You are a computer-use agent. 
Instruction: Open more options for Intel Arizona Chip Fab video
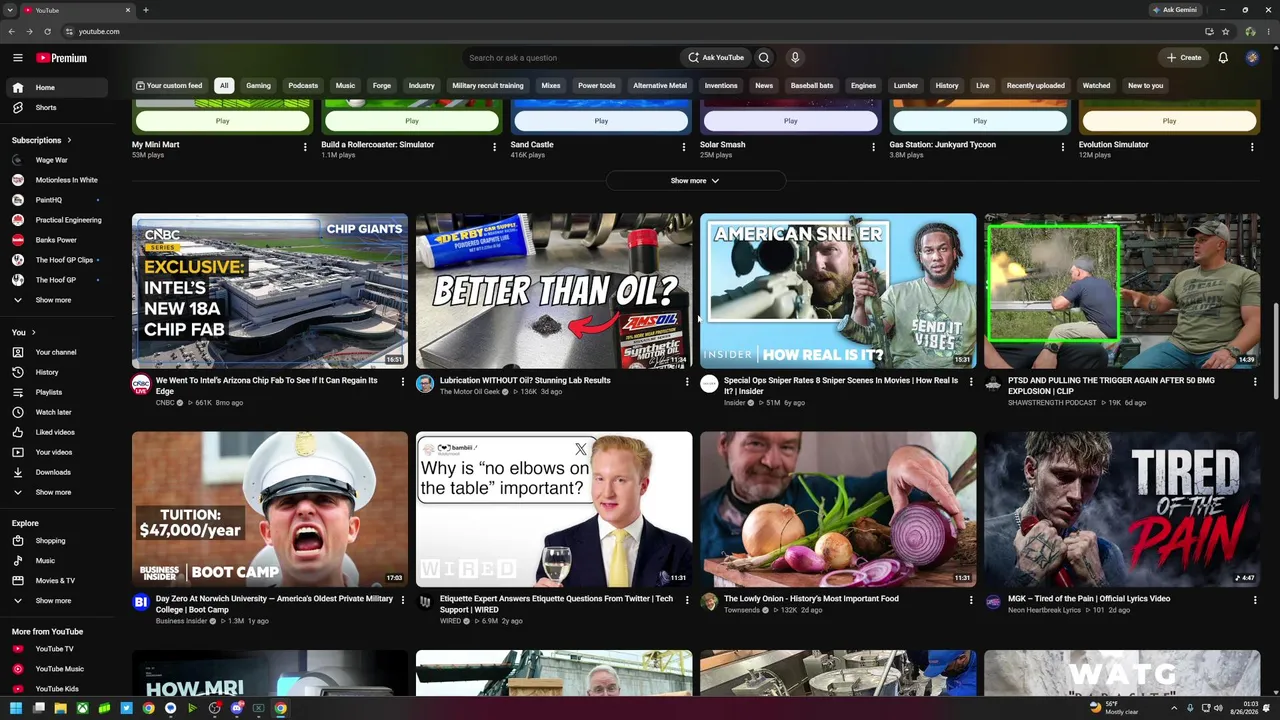pyautogui.click(x=403, y=381)
